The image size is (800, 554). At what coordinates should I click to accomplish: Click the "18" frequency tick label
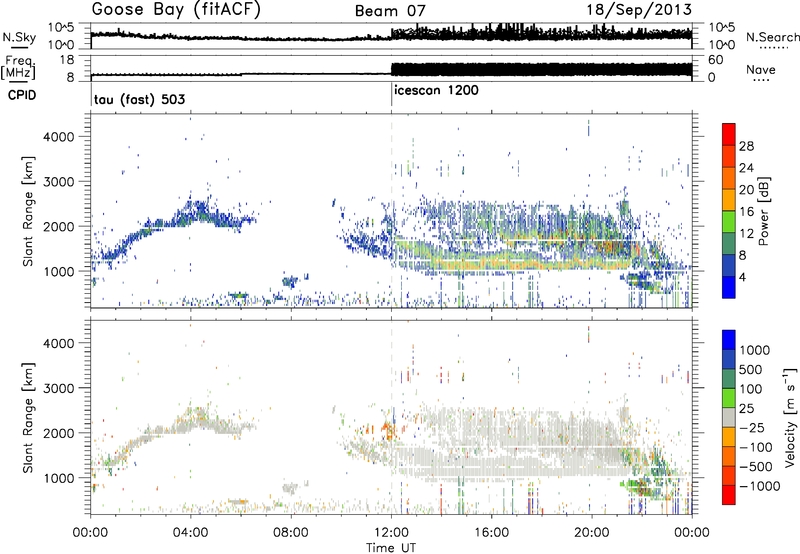pos(67,60)
